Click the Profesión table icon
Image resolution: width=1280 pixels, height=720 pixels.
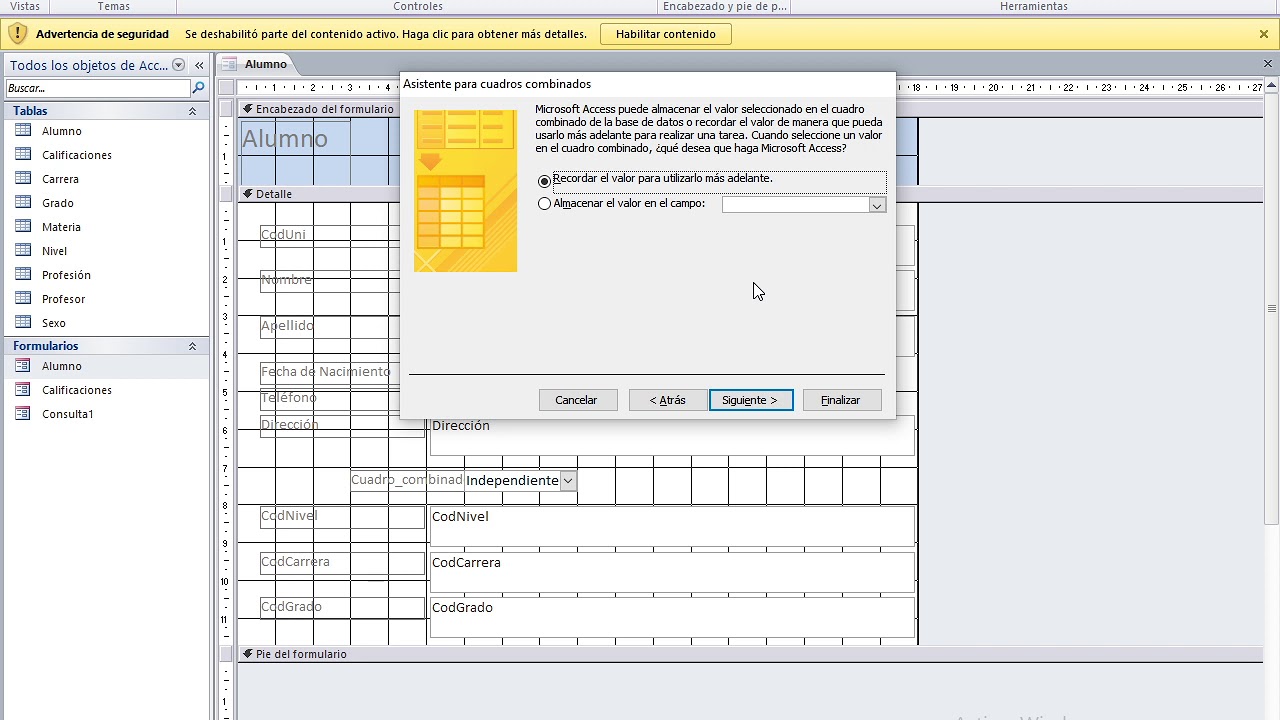23,275
